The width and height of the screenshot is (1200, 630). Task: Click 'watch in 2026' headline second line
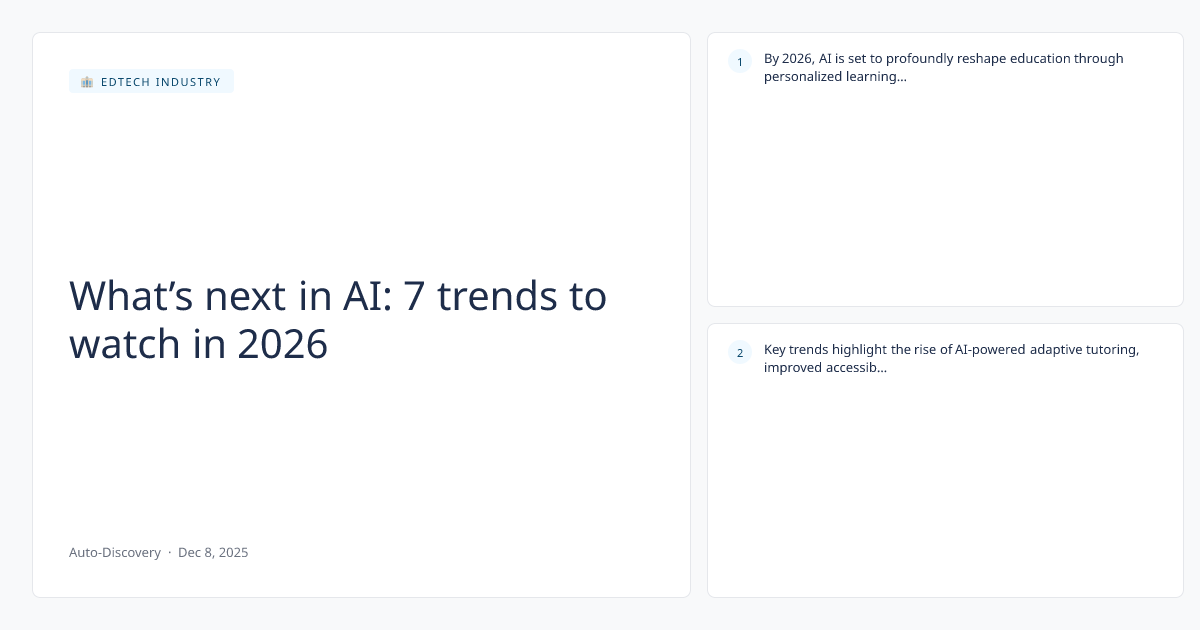(198, 344)
